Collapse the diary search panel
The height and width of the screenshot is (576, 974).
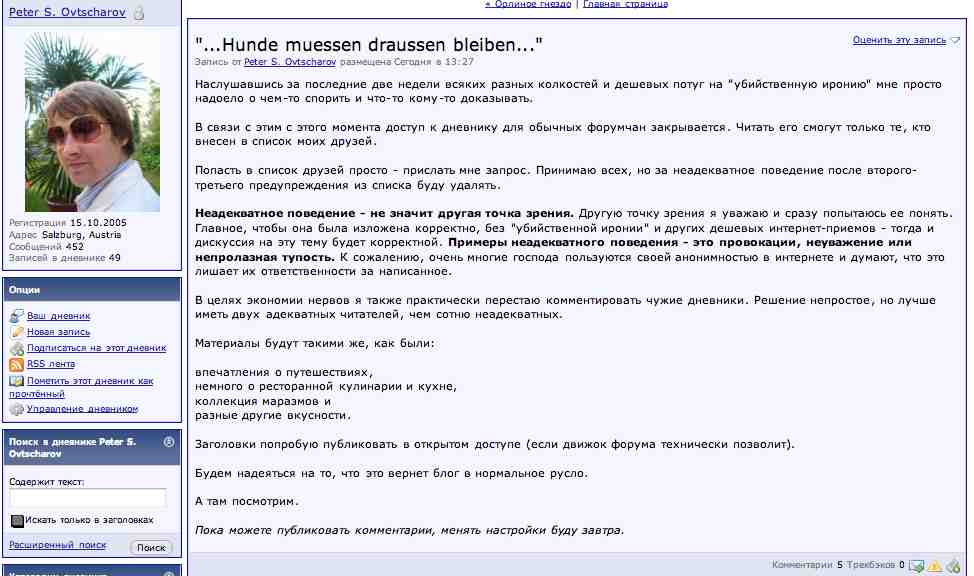tap(169, 441)
